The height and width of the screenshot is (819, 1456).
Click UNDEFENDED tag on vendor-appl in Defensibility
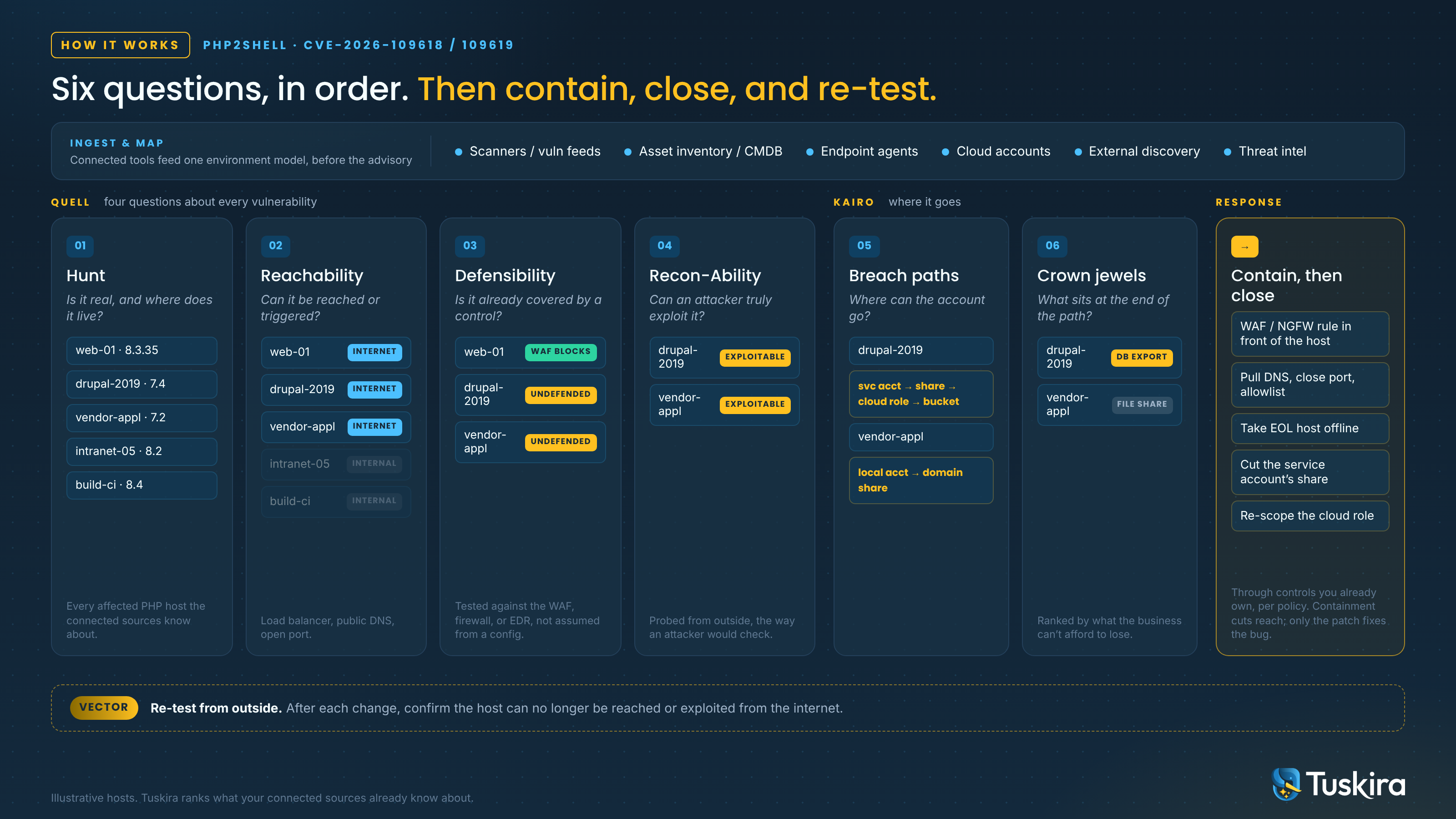[560, 442]
